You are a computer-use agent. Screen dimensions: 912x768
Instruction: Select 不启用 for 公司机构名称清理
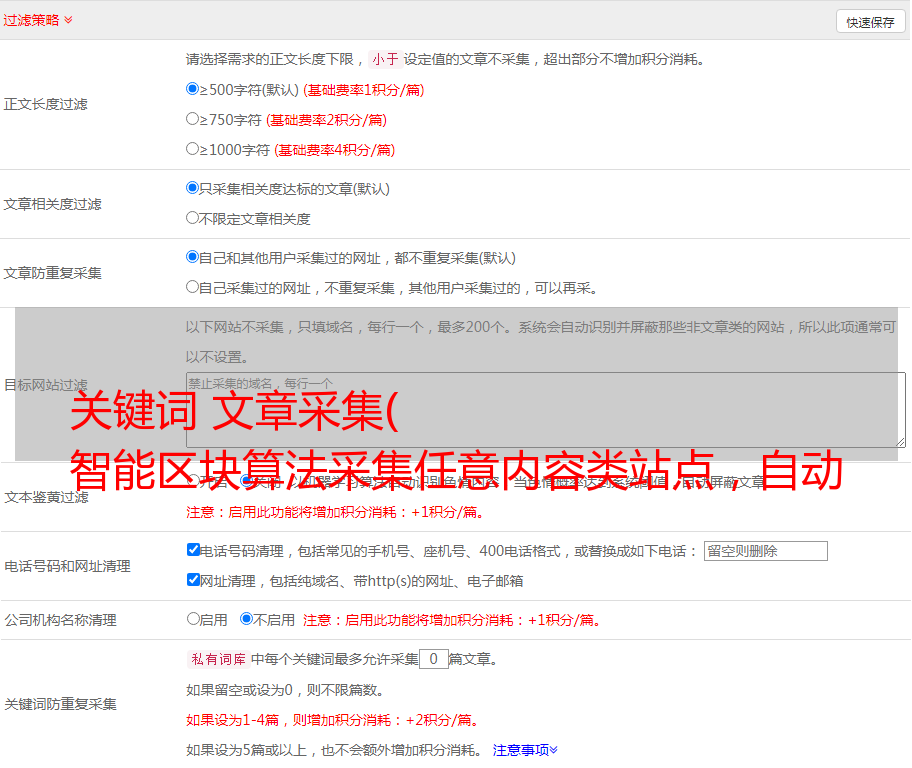point(247,619)
